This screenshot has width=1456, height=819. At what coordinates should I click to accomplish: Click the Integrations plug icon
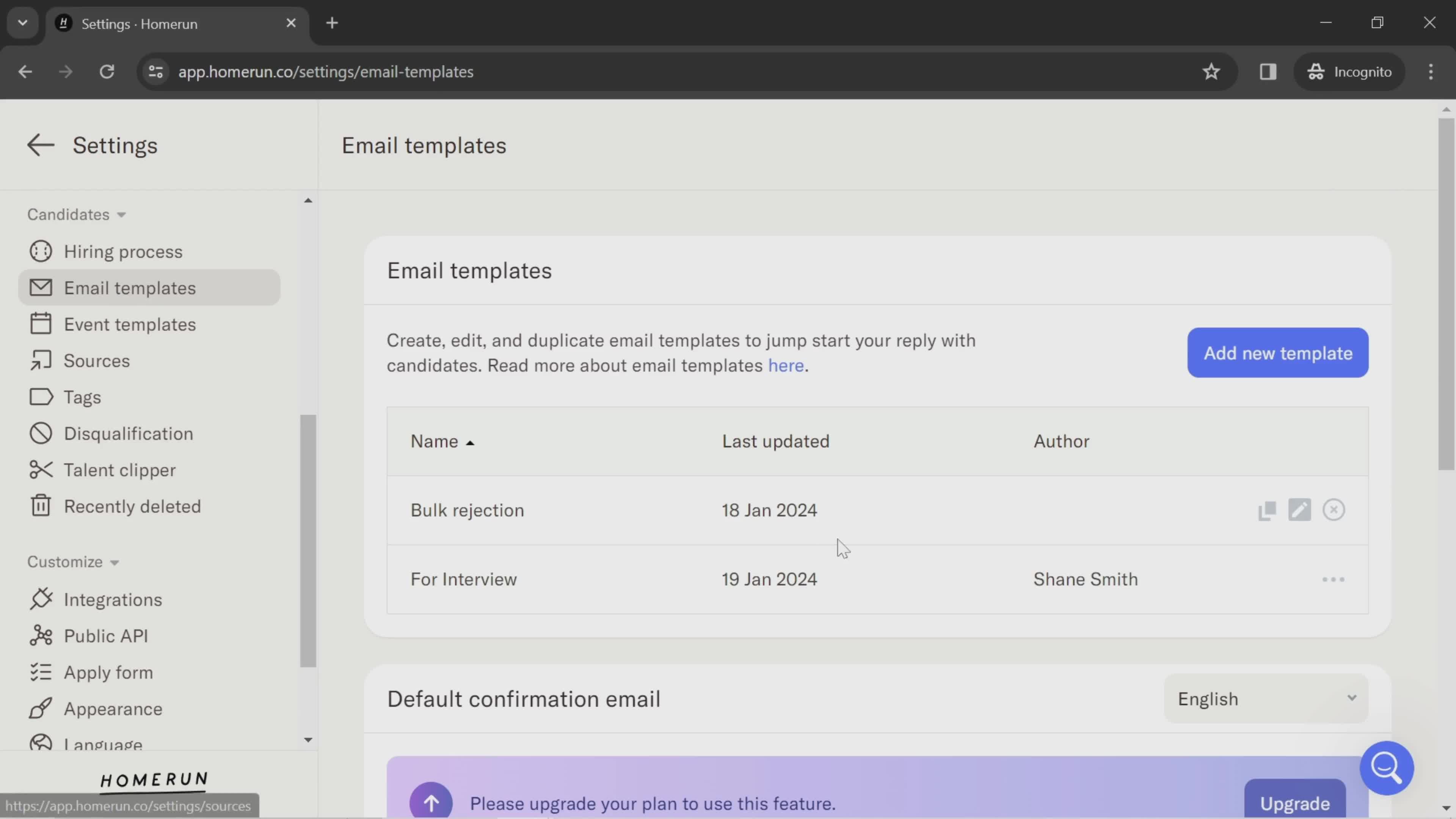coord(41,599)
